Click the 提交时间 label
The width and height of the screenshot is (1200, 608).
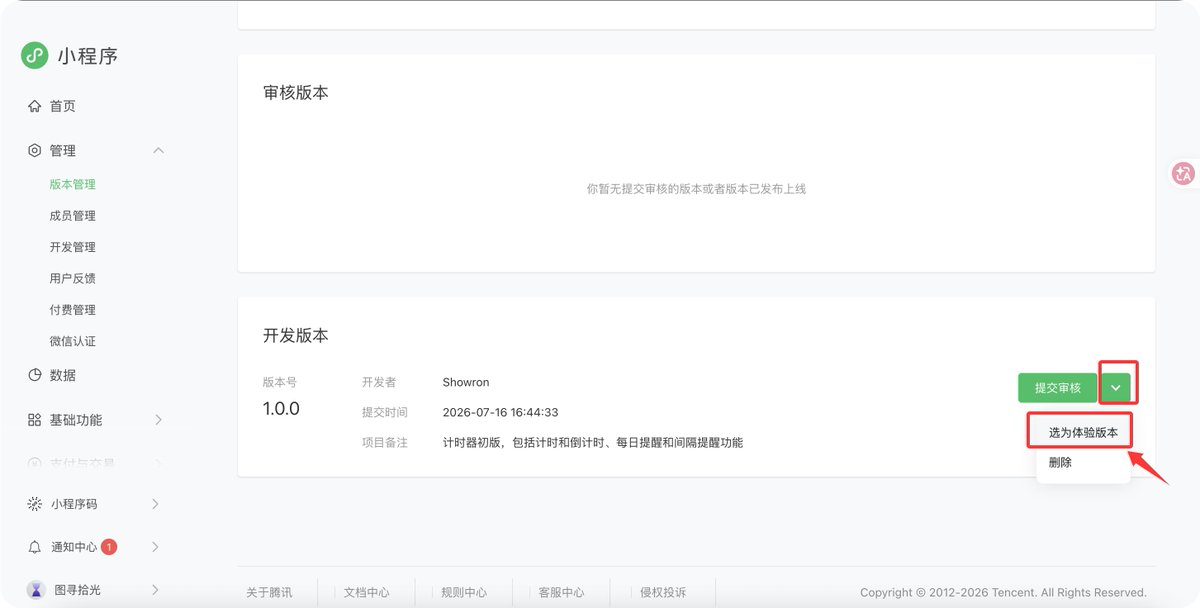[385, 412]
